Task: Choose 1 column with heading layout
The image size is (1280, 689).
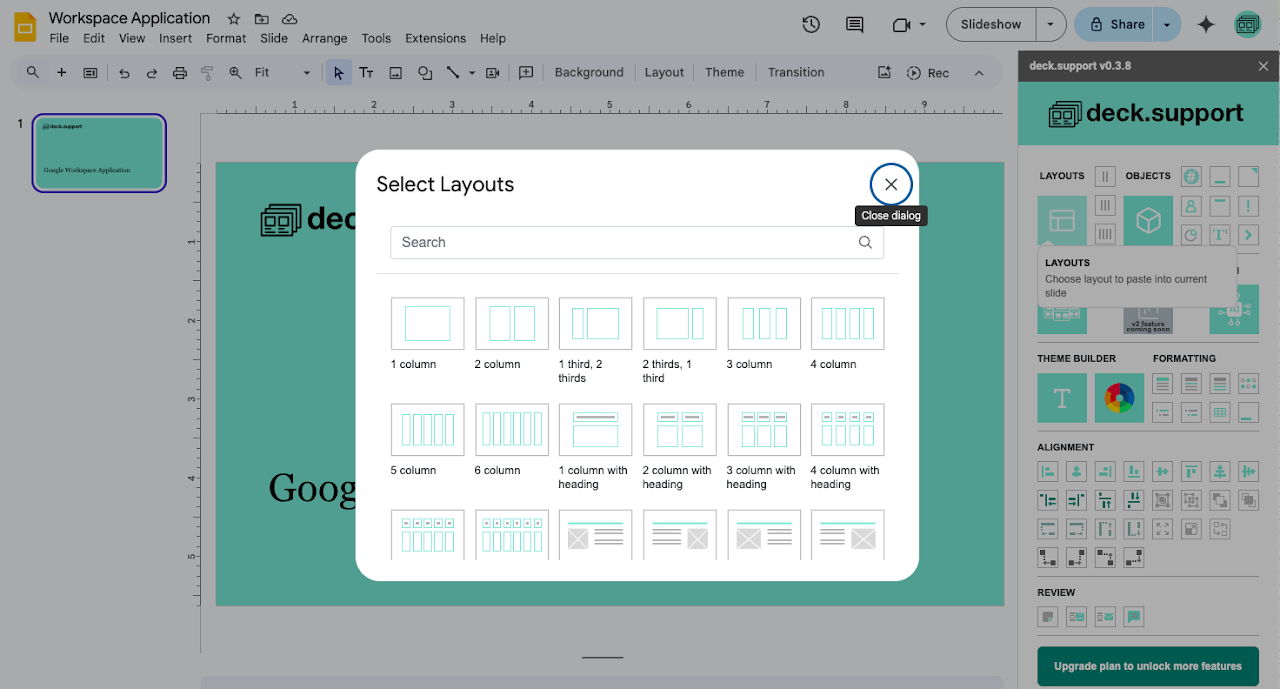Action: click(595, 429)
